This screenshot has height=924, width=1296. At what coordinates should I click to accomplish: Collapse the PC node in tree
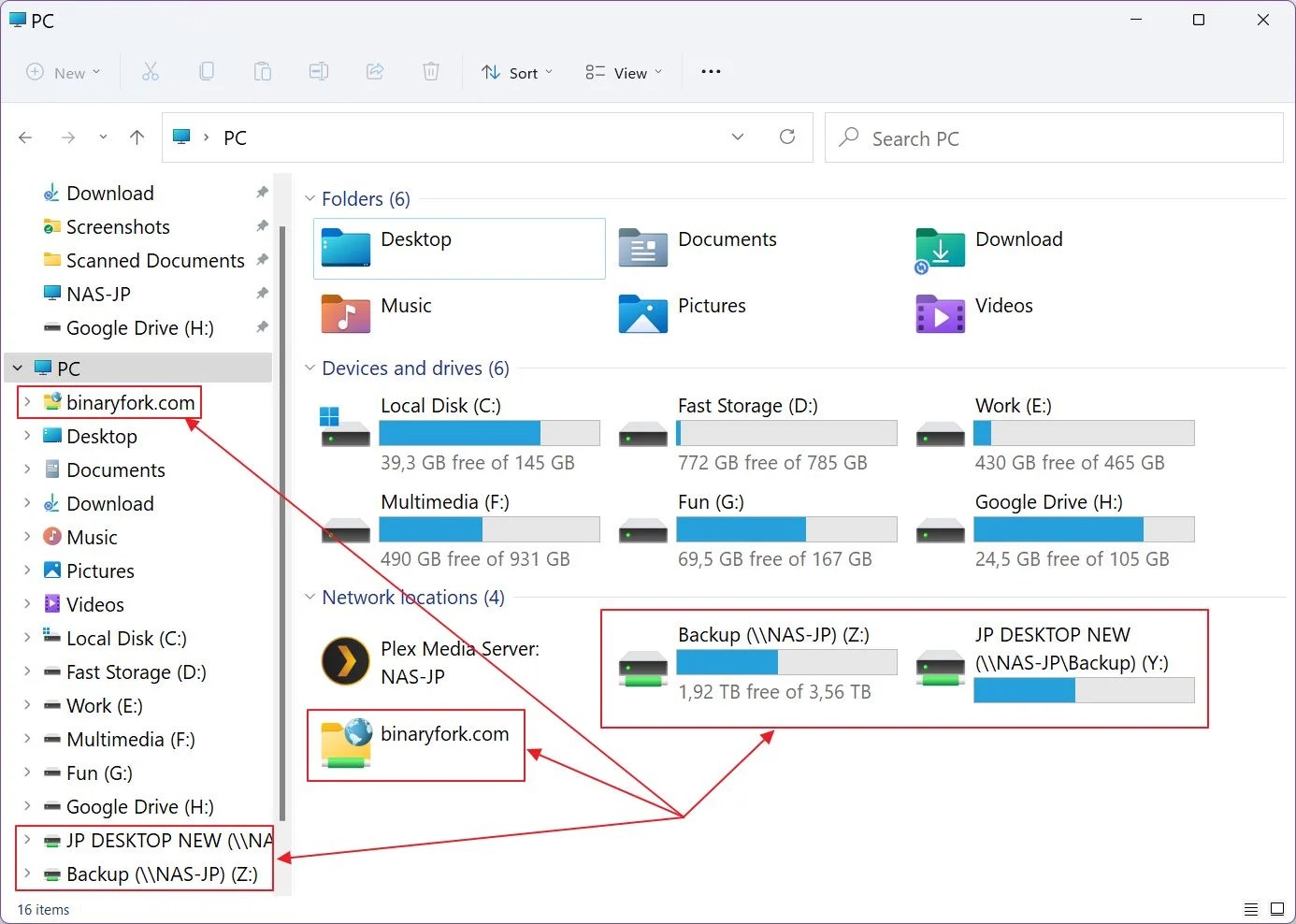pos(18,368)
